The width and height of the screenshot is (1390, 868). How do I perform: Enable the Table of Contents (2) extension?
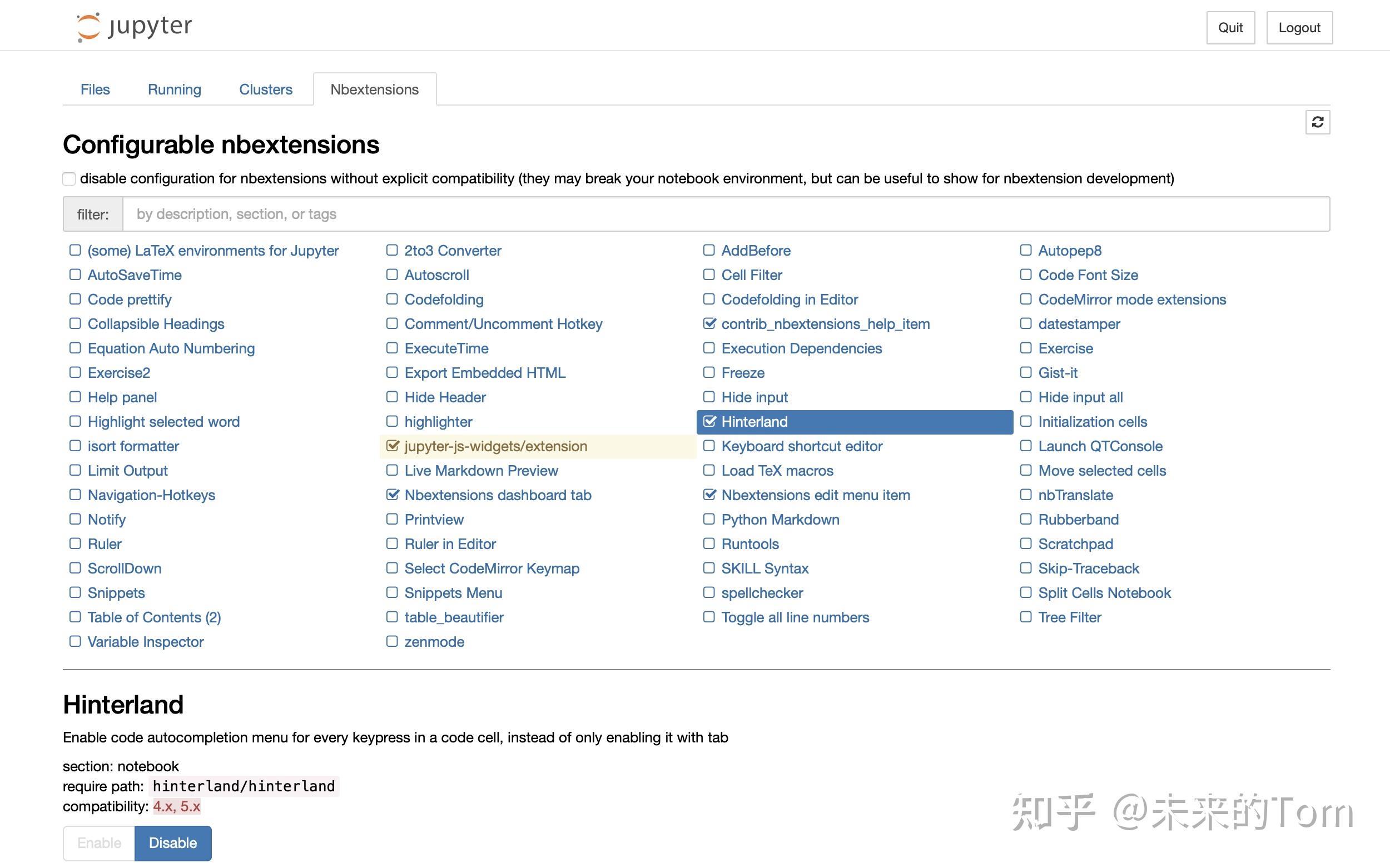[75, 617]
